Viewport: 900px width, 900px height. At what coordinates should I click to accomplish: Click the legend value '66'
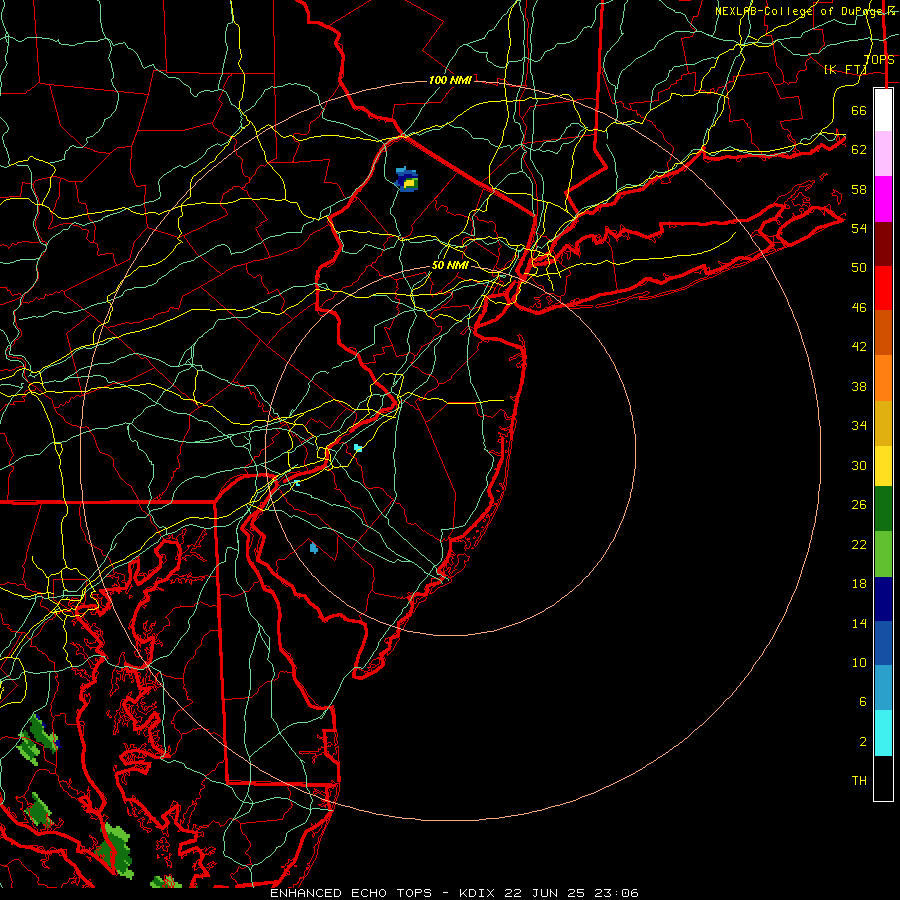coord(859,110)
